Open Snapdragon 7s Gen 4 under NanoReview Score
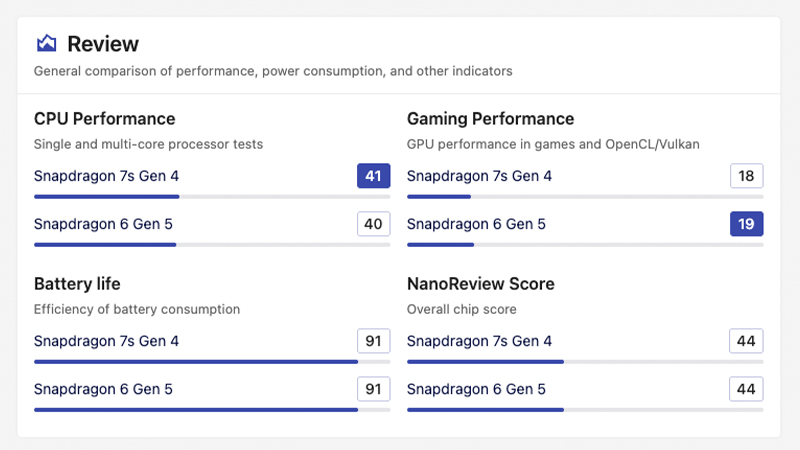 479,341
